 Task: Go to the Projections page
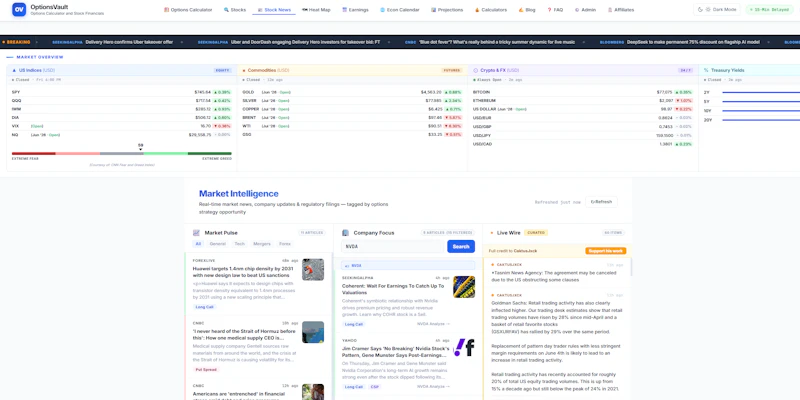coord(447,10)
